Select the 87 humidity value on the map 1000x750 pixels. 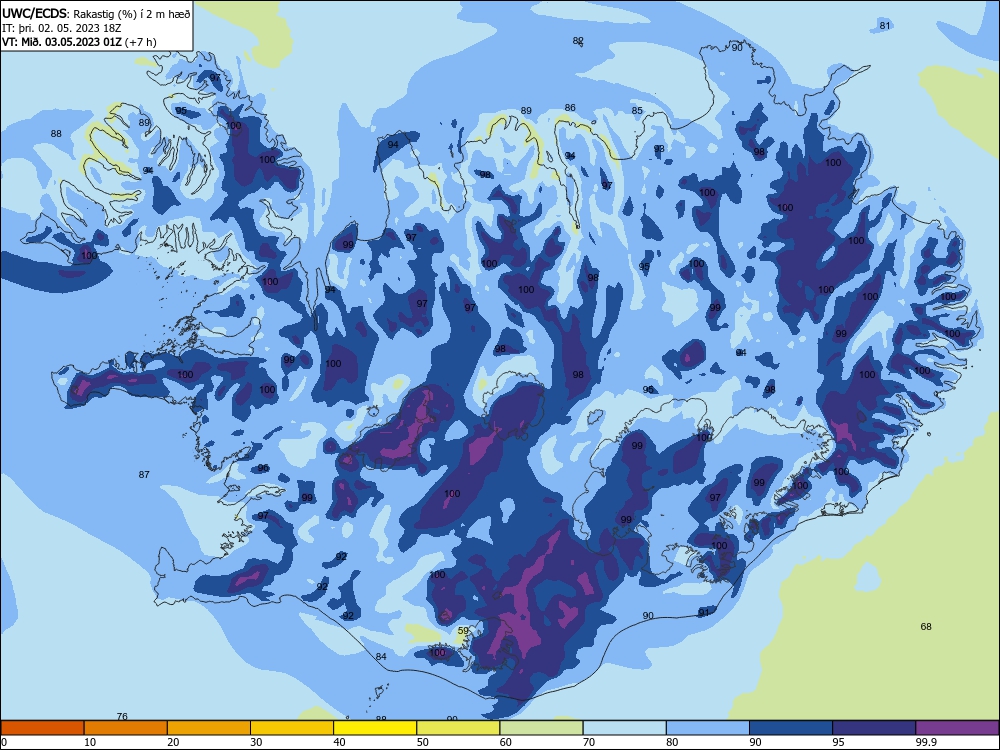144,474
